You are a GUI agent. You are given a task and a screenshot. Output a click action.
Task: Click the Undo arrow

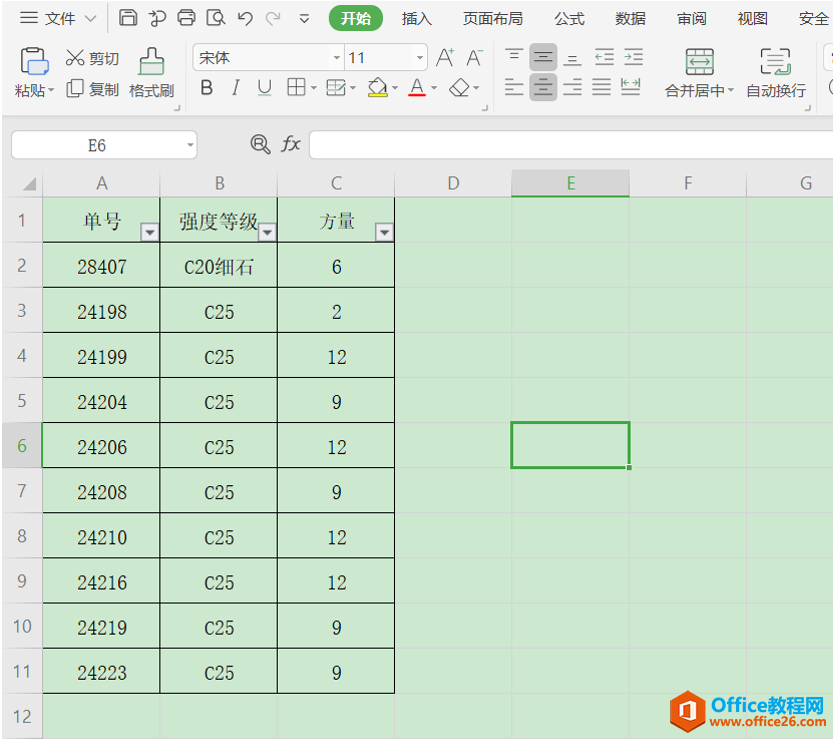(245, 19)
